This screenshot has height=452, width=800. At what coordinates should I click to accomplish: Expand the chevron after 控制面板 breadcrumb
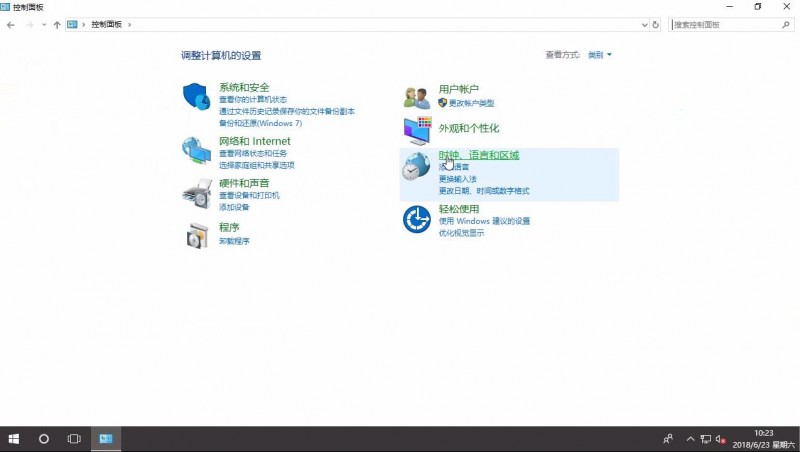point(130,24)
